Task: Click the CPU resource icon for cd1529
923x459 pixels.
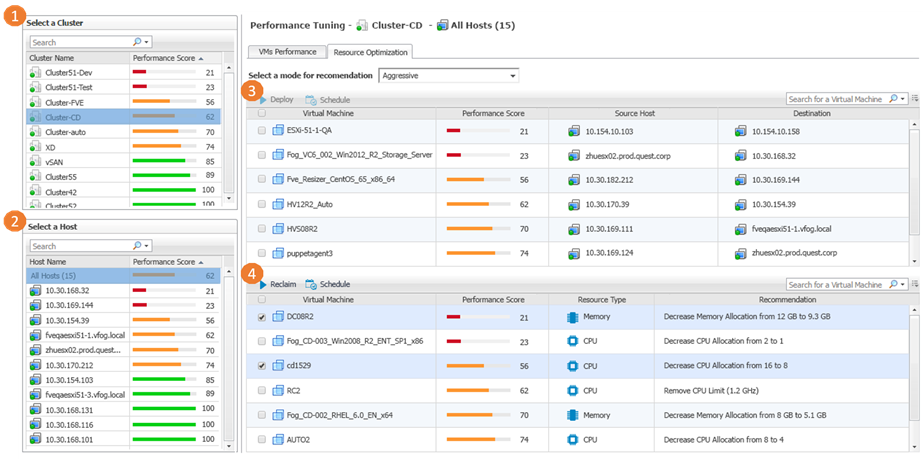Action: tap(571, 365)
